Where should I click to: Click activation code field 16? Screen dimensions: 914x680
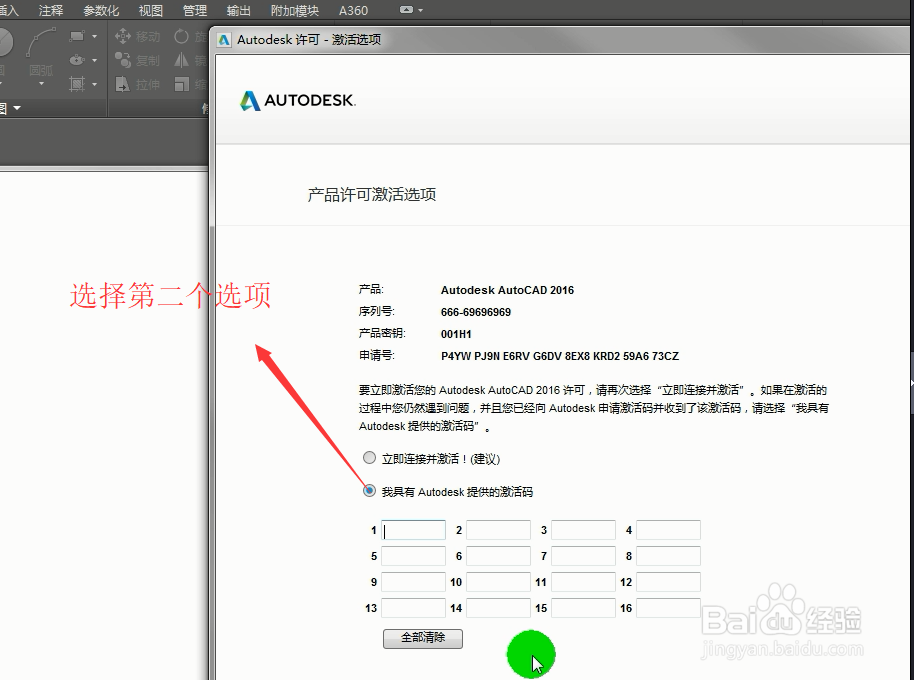point(669,608)
